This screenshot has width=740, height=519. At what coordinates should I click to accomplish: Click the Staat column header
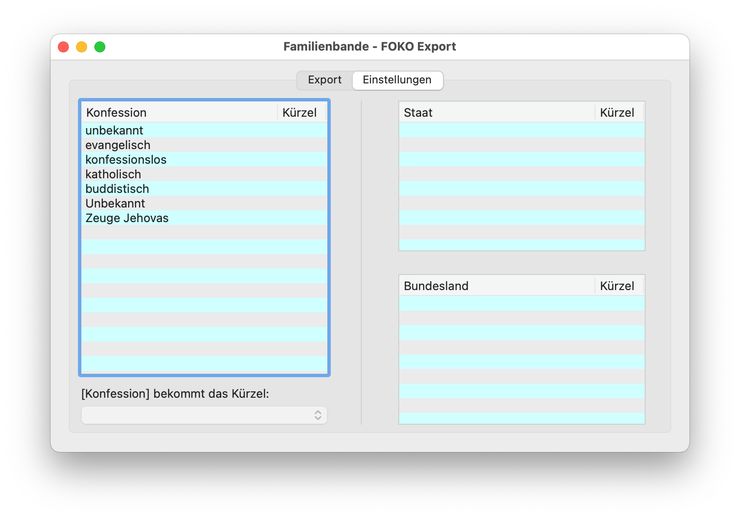pos(495,113)
